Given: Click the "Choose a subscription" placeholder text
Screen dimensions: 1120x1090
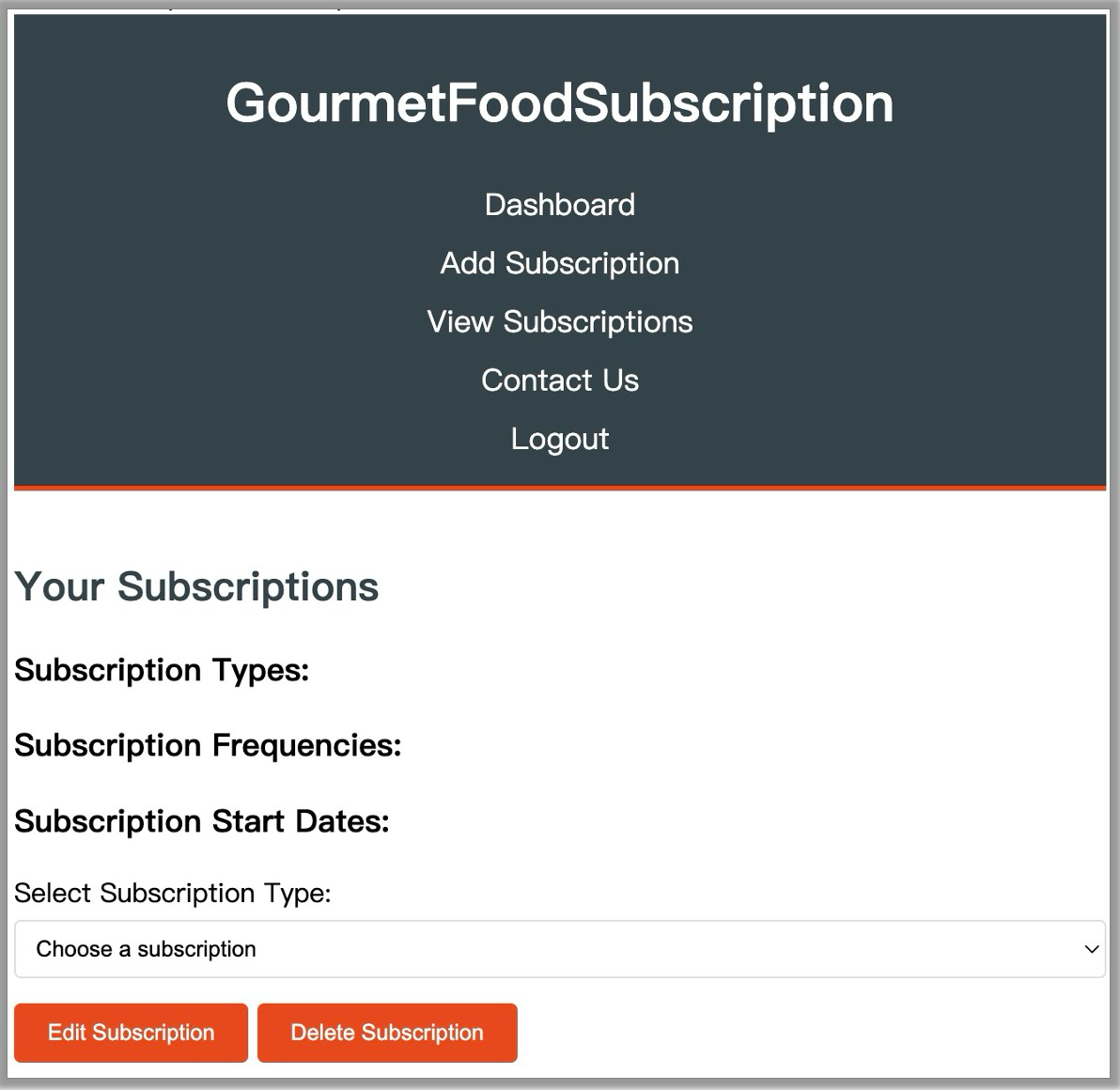Looking at the screenshot, I should tap(146, 949).
